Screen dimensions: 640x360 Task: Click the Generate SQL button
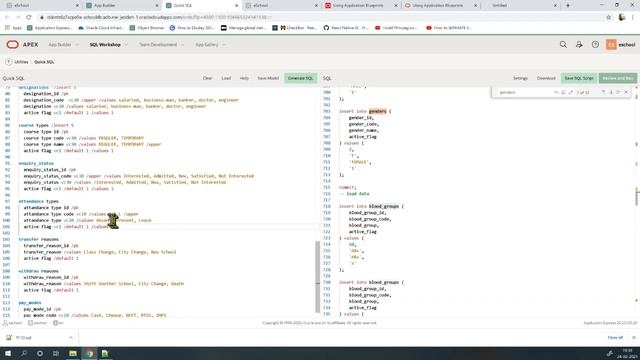pos(300,78)
